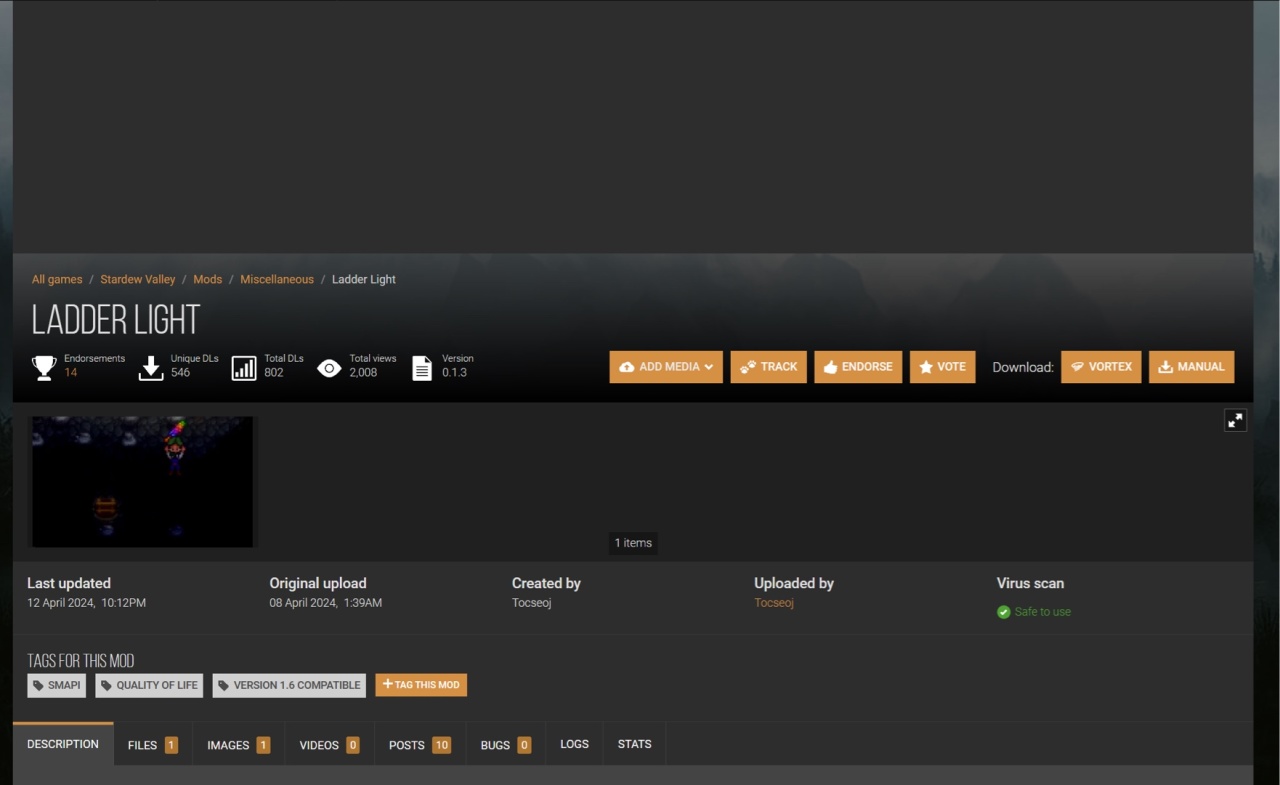Image resolution: width=1280 pixels, height=785 pixels.
Task: Switch to the Description tab
Action: [63, 744]
